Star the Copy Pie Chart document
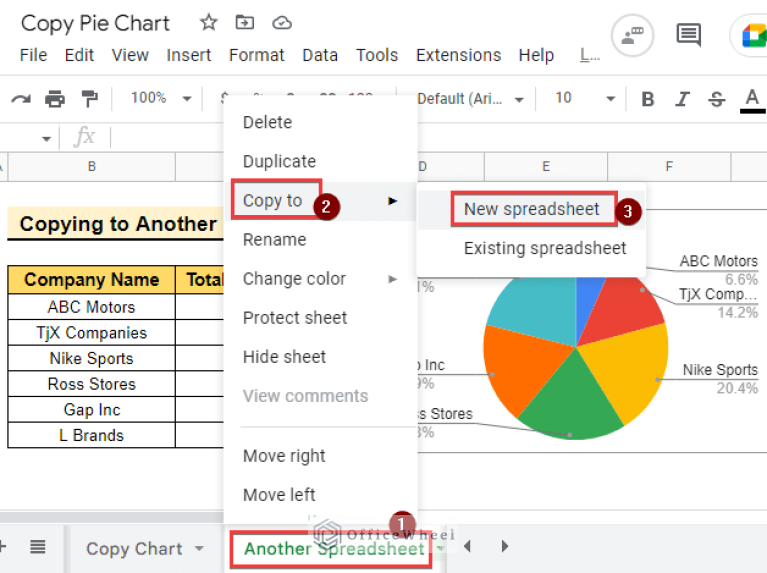Screen dimensions: 767x573 208,22
